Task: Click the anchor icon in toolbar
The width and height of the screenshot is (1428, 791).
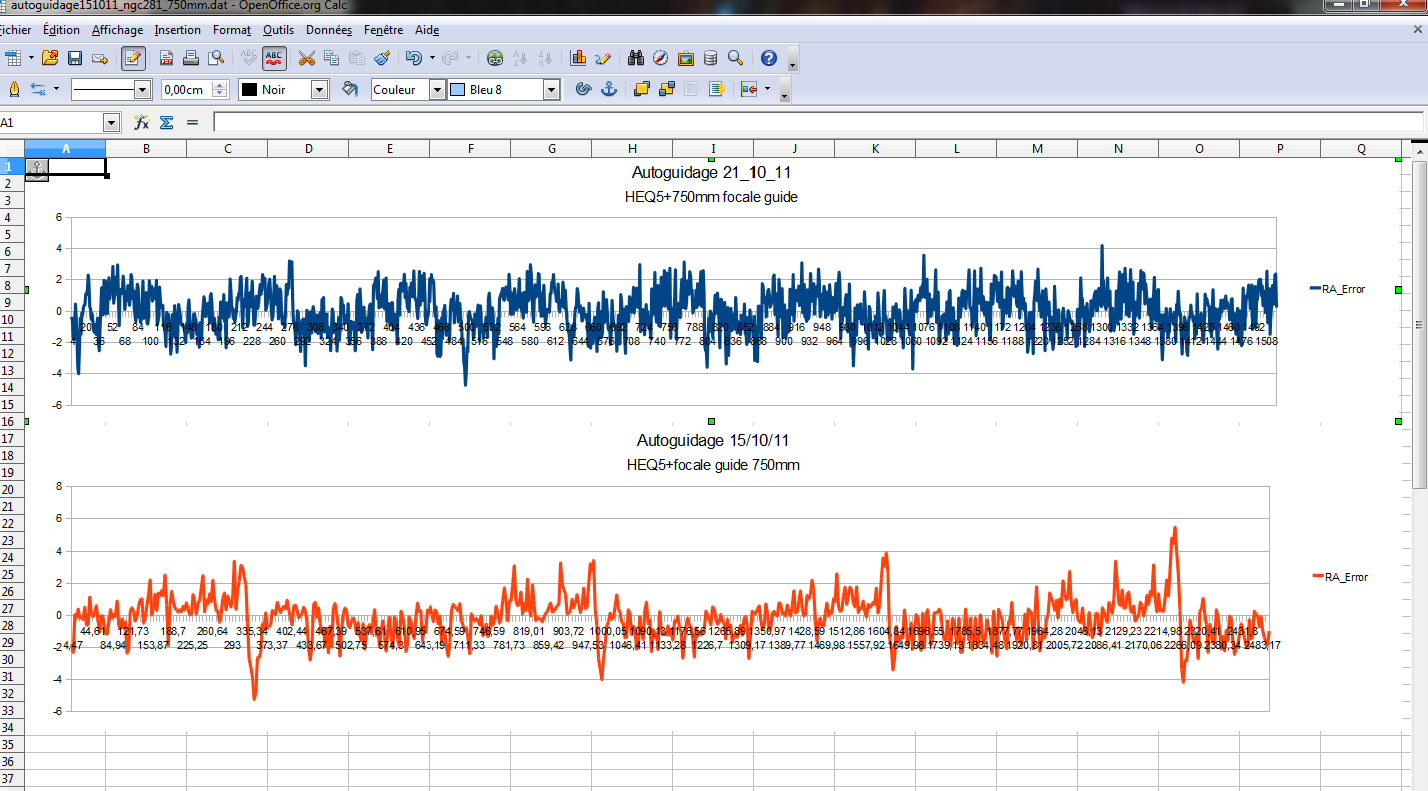Action: coord(608,89)
